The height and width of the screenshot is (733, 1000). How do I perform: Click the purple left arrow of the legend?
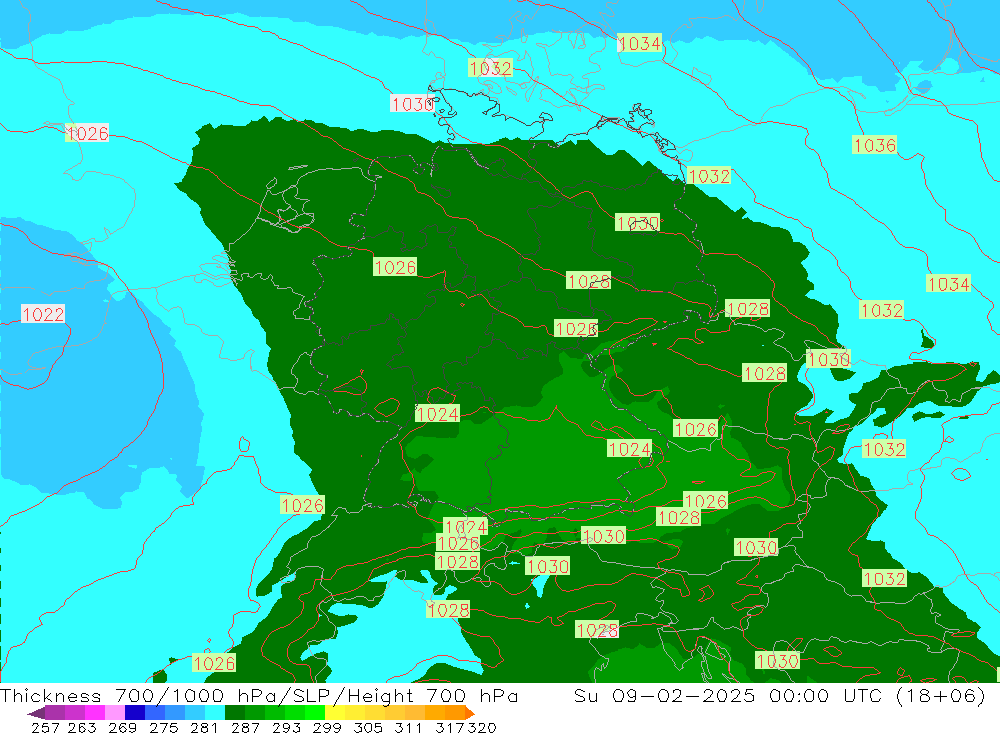coord(36,713)
